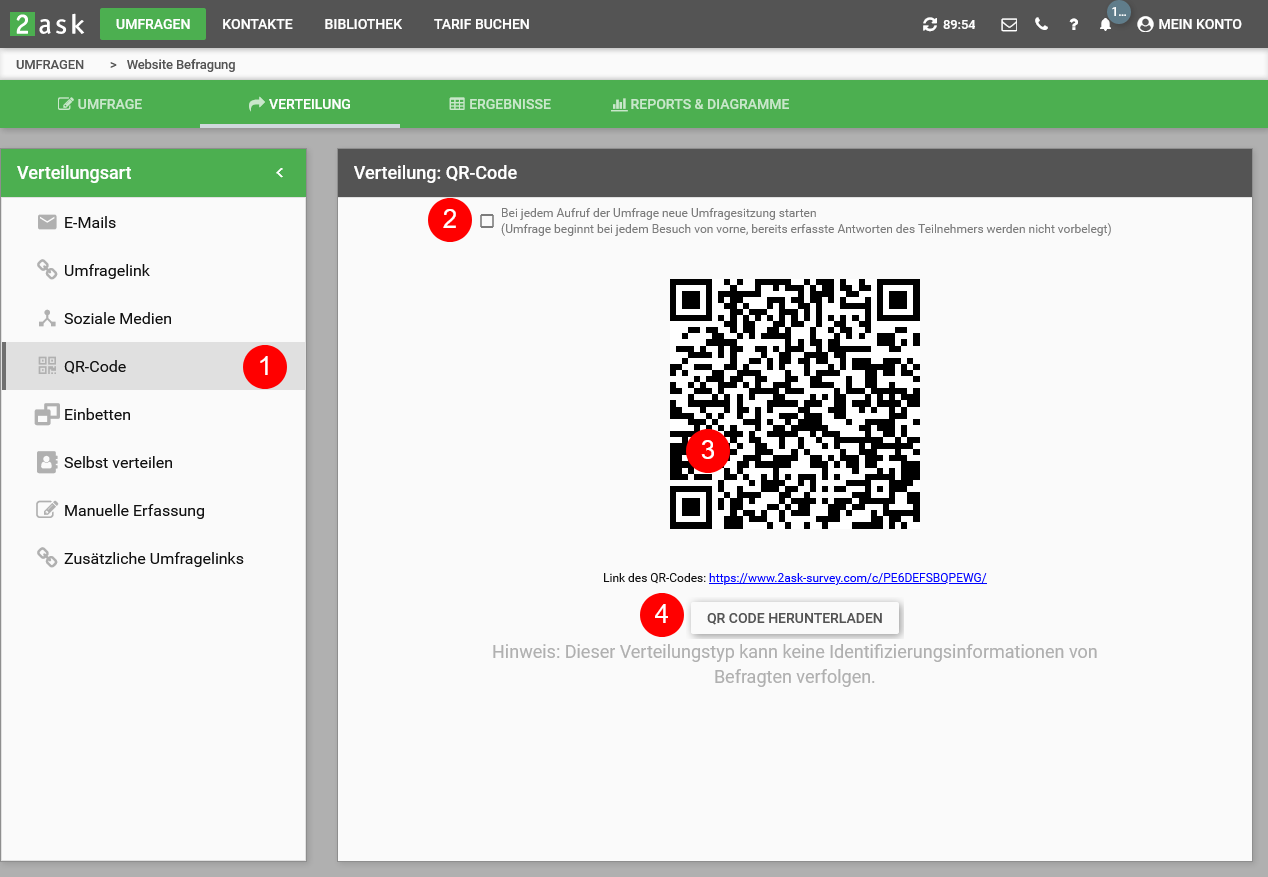Click the session timer refresh icon
The width and height of the screenshot is (1268, 877).
pyautogui.click(x=930, y=24)
